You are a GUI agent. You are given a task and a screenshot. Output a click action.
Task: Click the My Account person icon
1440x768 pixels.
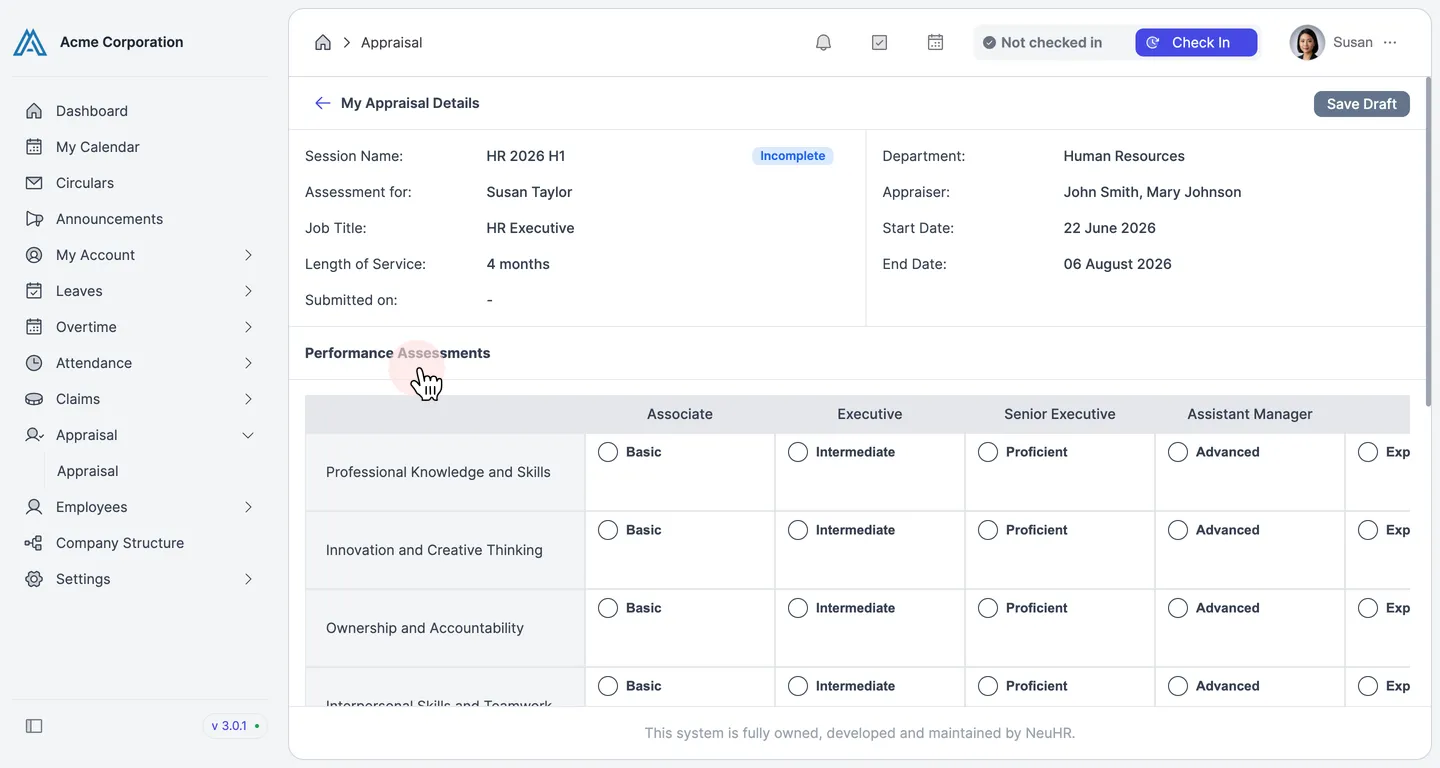click(34, 255)
